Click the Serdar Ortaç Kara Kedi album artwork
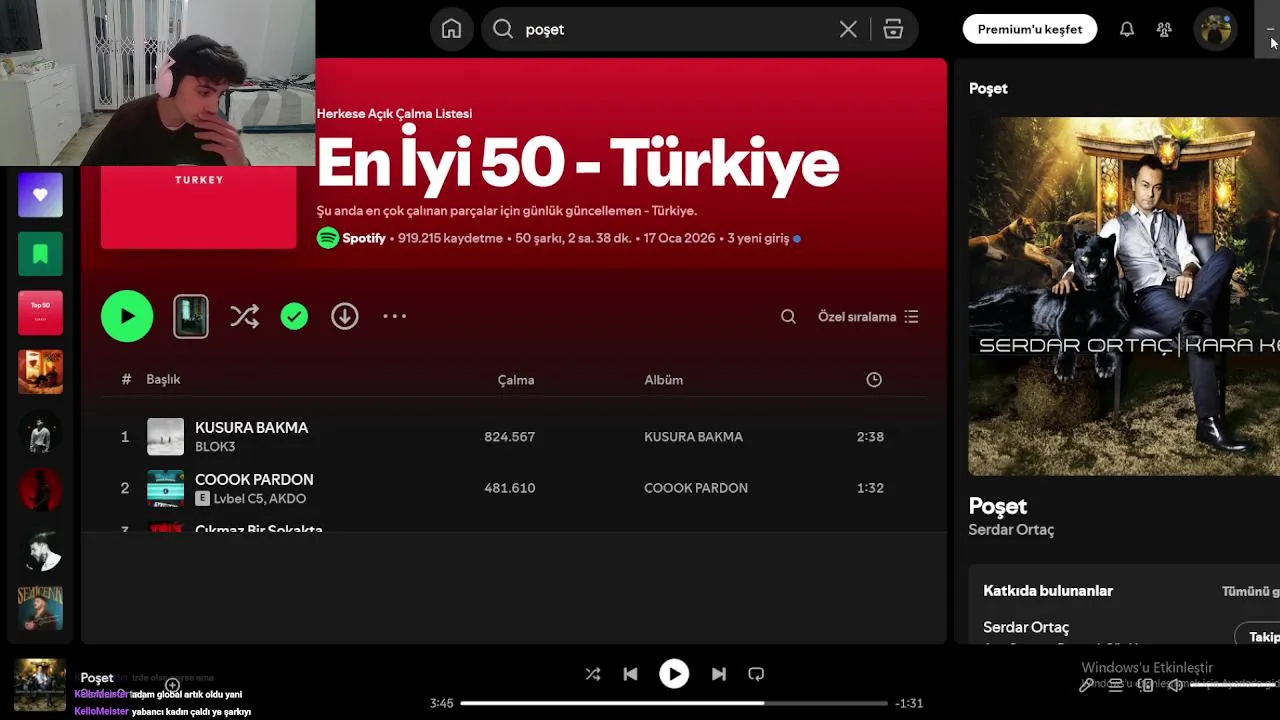Viewport: 1280px width, 720px height. pyautogui.click(x=1124, y=296)
